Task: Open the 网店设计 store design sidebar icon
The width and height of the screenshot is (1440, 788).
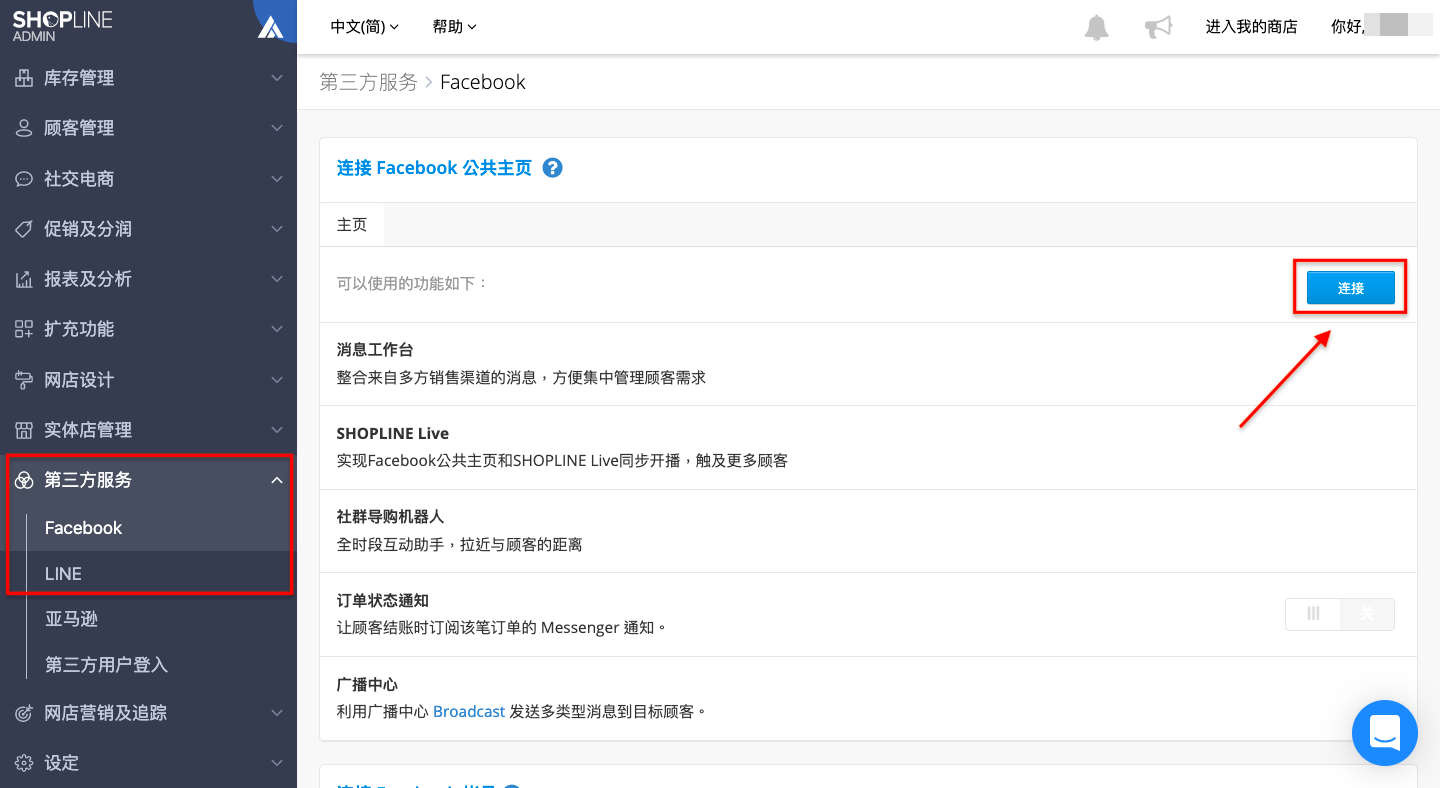Action: pos(25,379)
